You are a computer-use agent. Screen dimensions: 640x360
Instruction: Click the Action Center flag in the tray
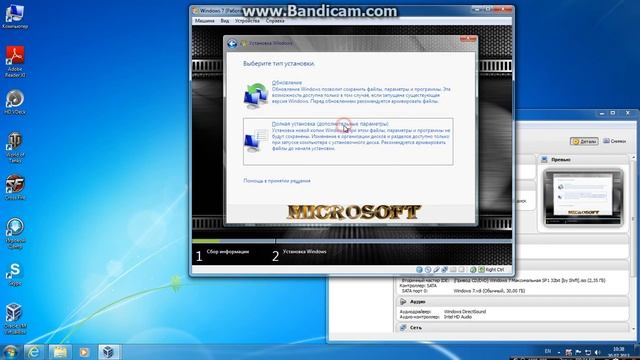click(578, 352)
